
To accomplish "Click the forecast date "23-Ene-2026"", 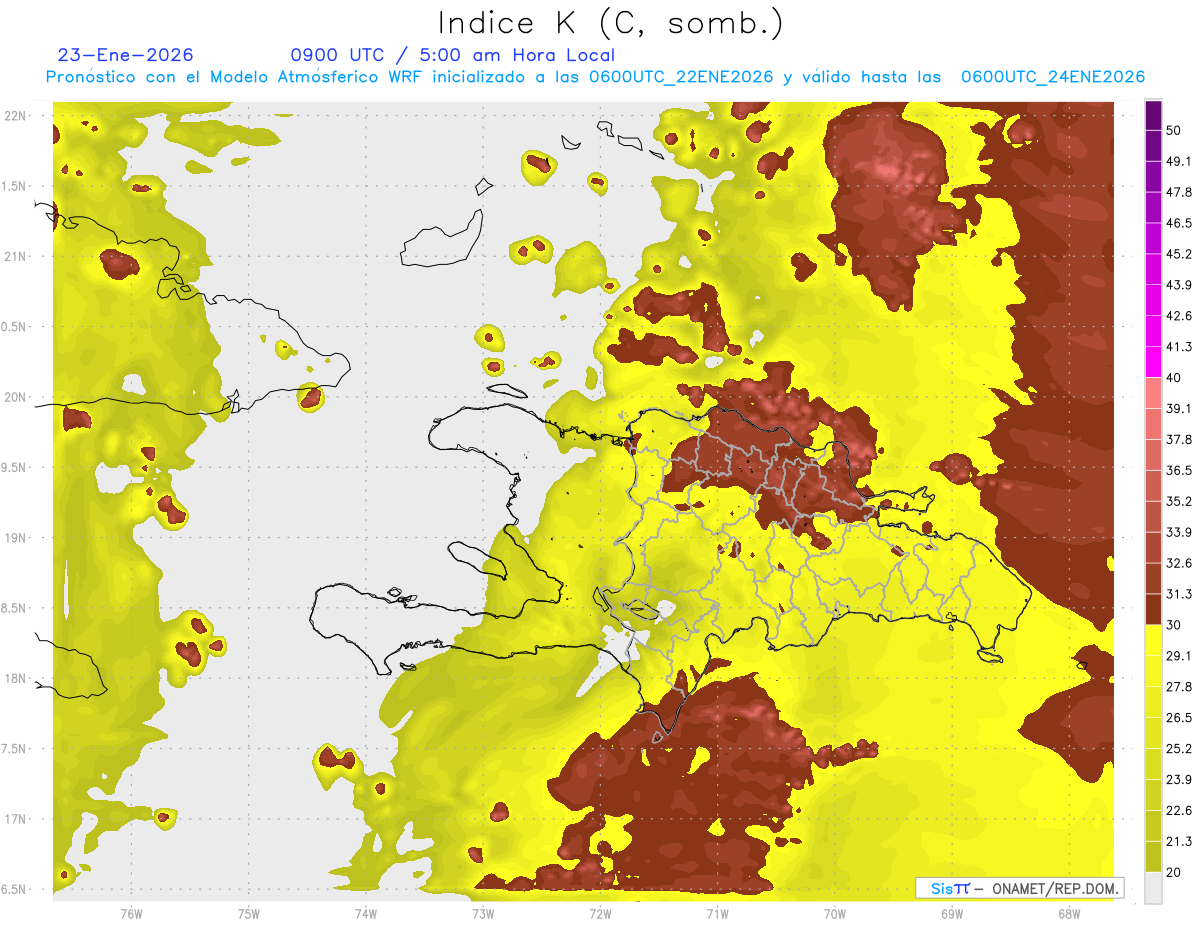I will [x=126, y=55].
